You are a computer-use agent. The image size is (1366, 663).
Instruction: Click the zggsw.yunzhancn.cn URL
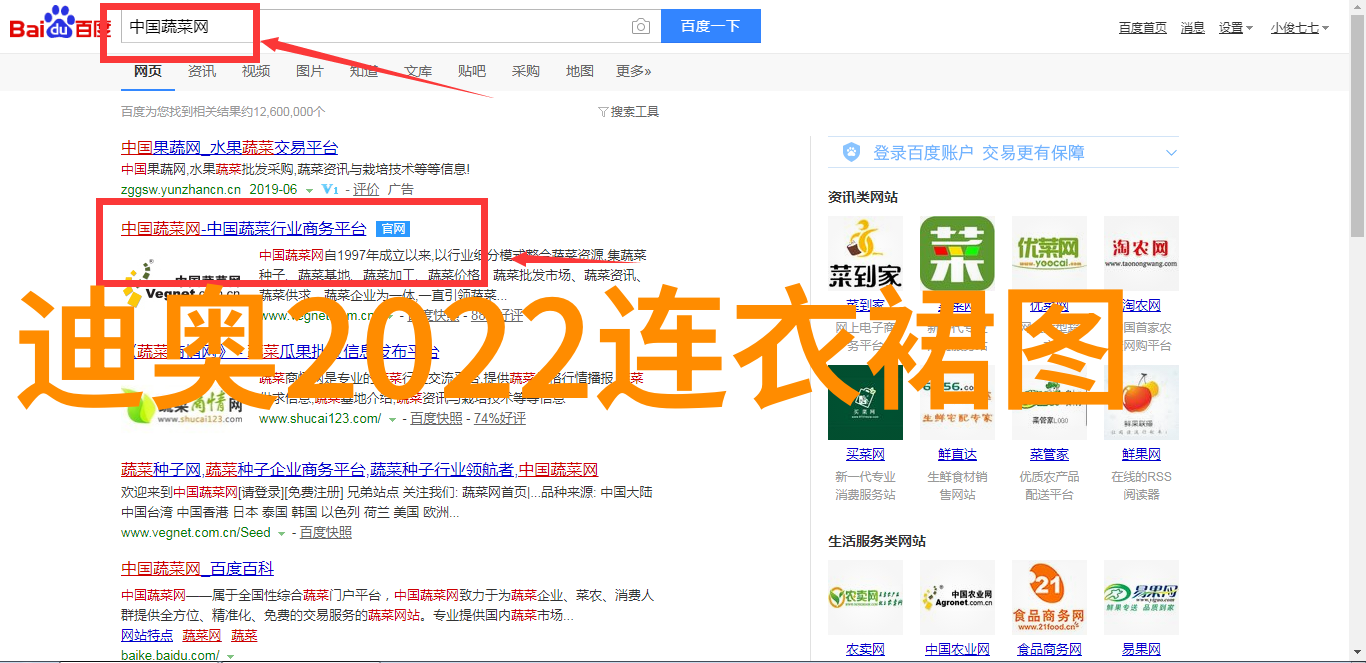181,189
